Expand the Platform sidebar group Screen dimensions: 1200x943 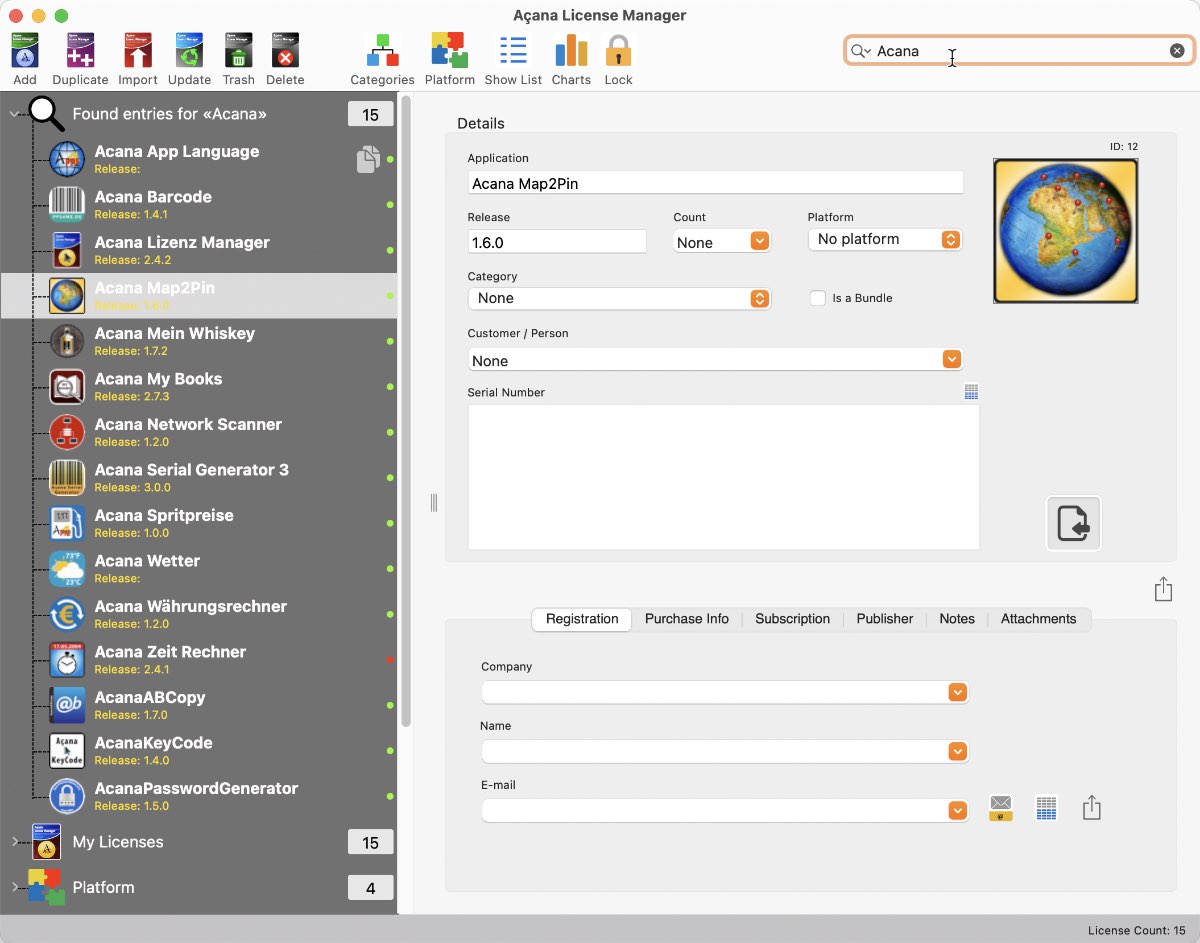14,887
